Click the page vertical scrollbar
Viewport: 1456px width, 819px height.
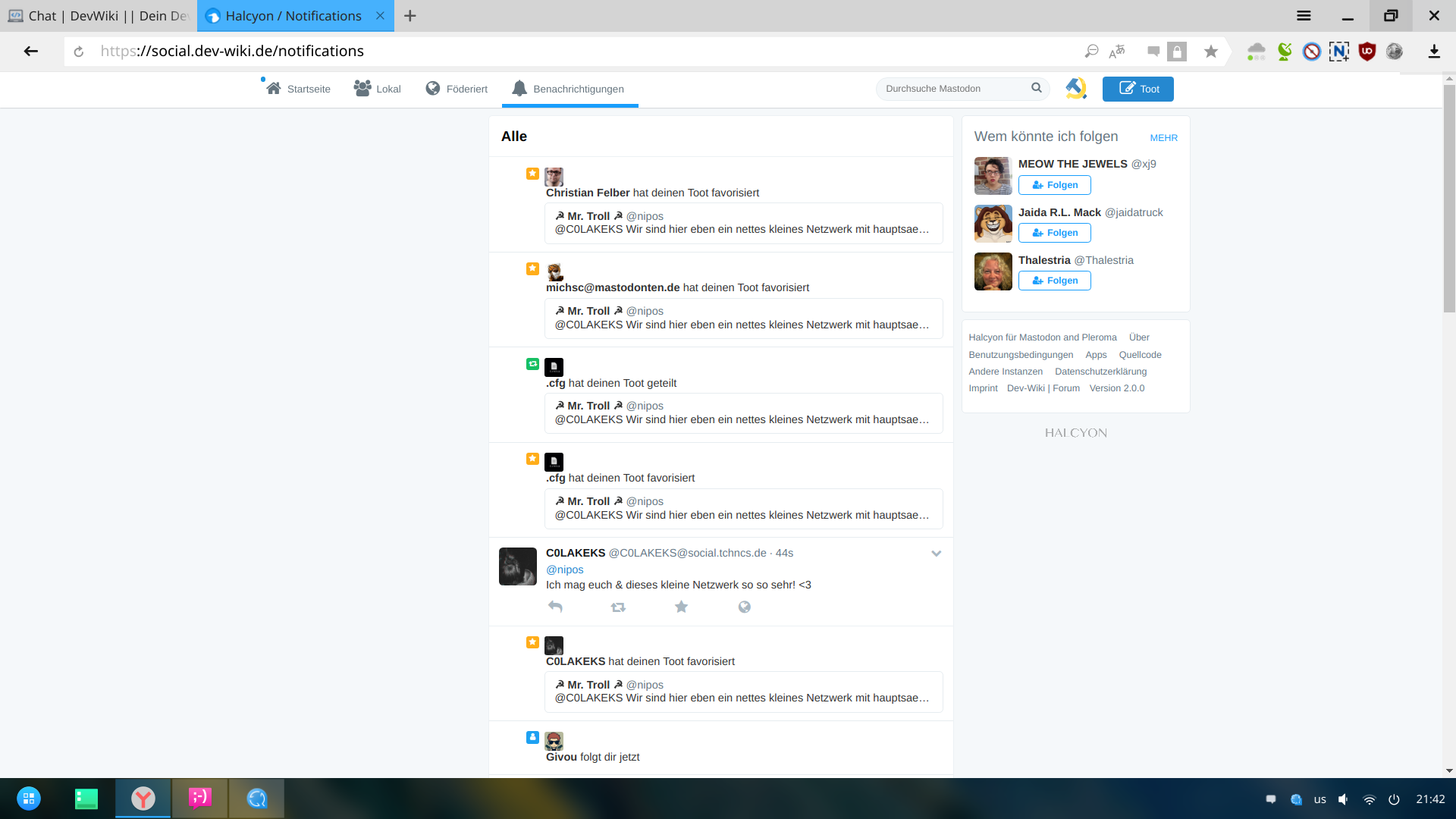1449,197
